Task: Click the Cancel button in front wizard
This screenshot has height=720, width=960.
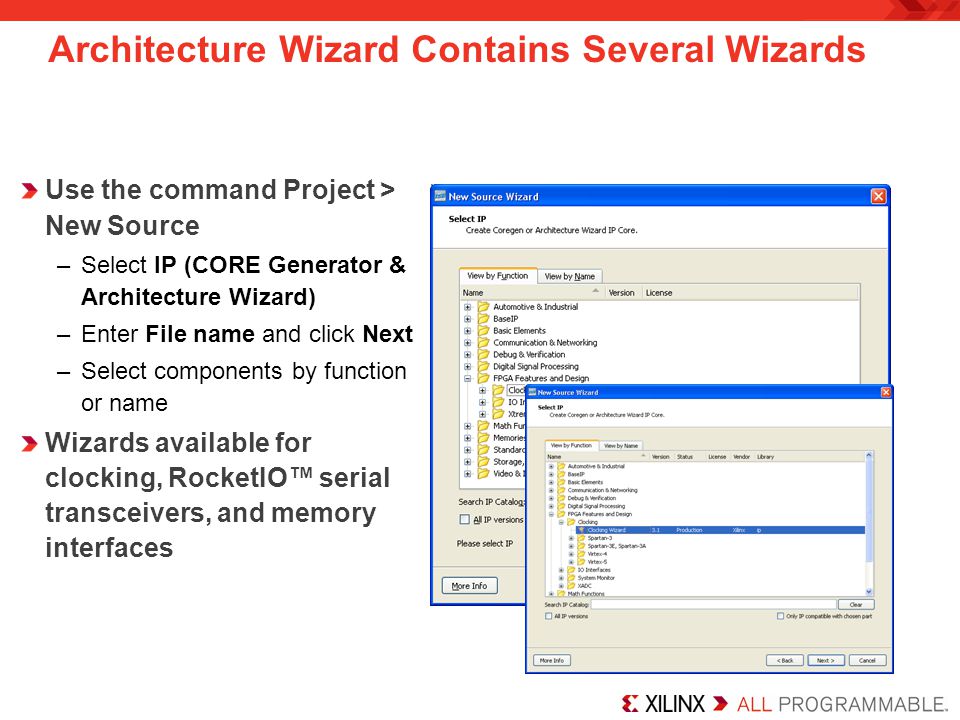Action: [867, 661]
